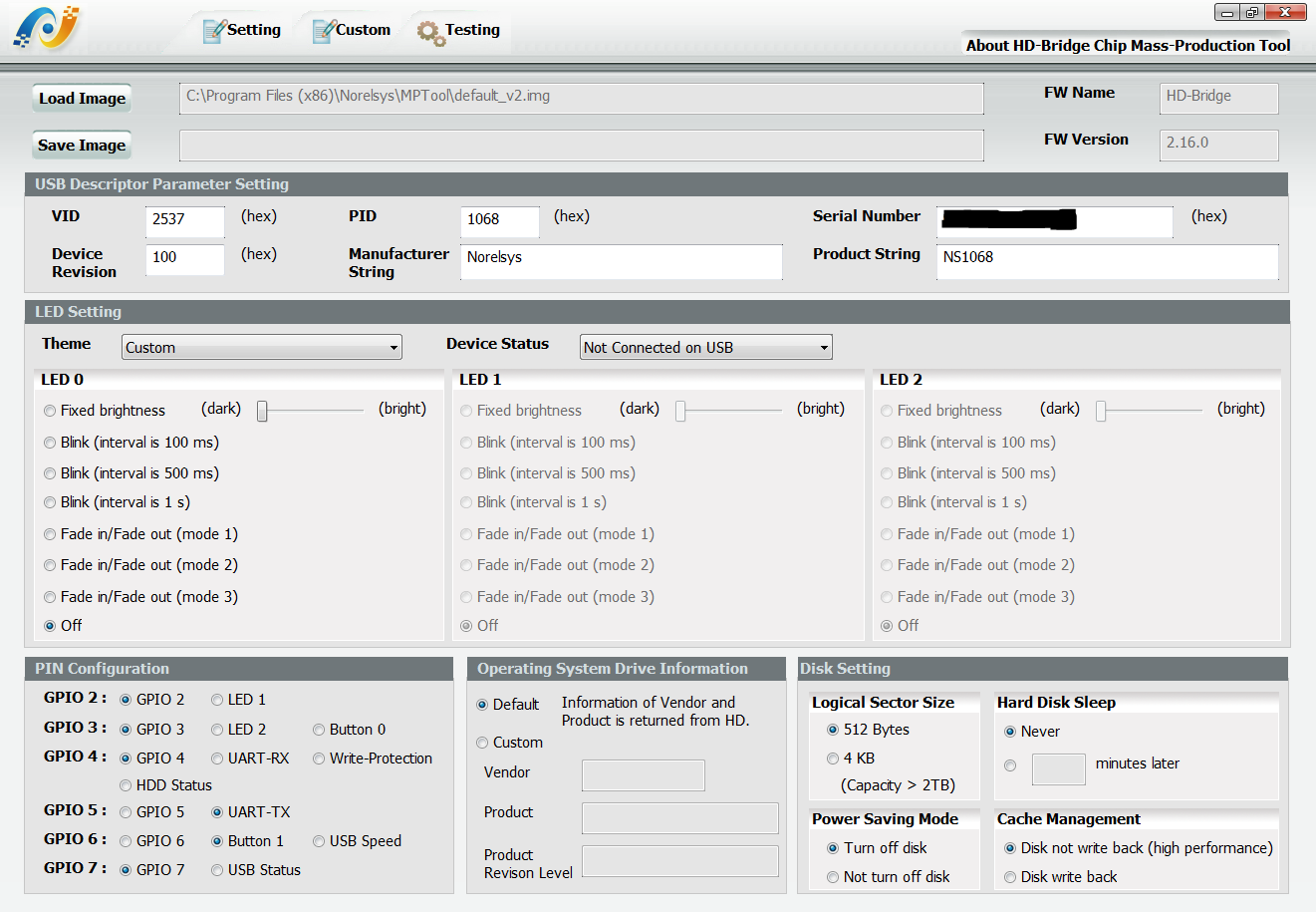This screenshot has width=1316, height=912.
Task: Select Default OS drive information
Action: coord(507,705)
